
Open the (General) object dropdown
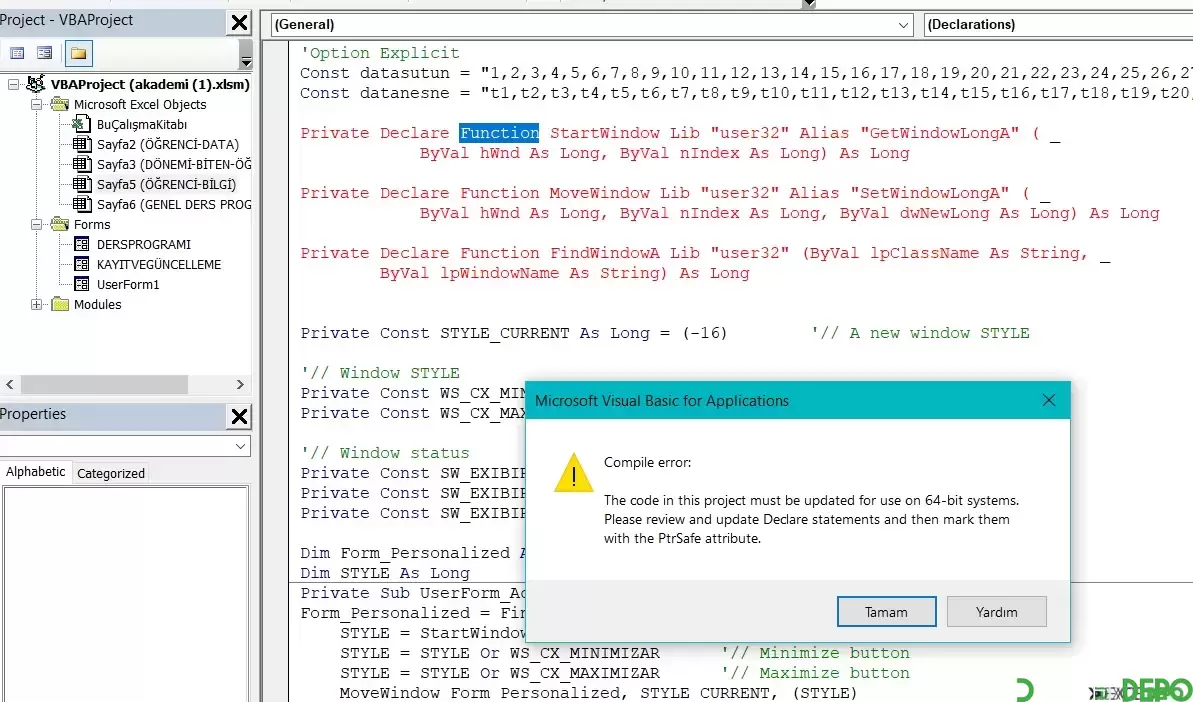[902, 25]
